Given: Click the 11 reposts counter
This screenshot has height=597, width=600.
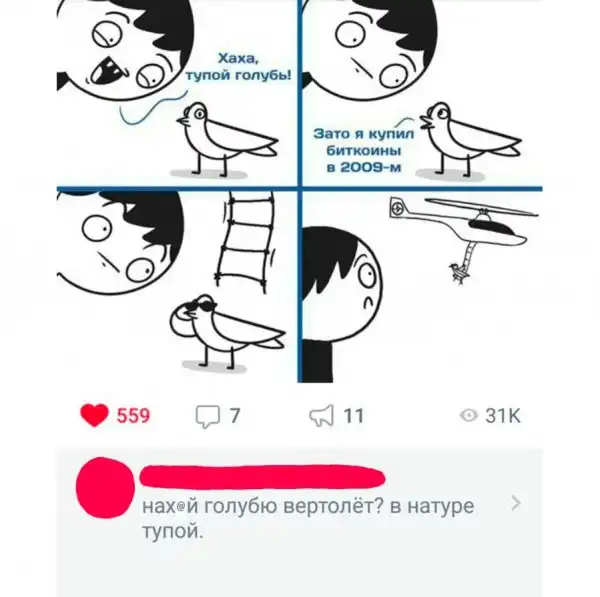Looking at the screenshot, I should [353, 416].
